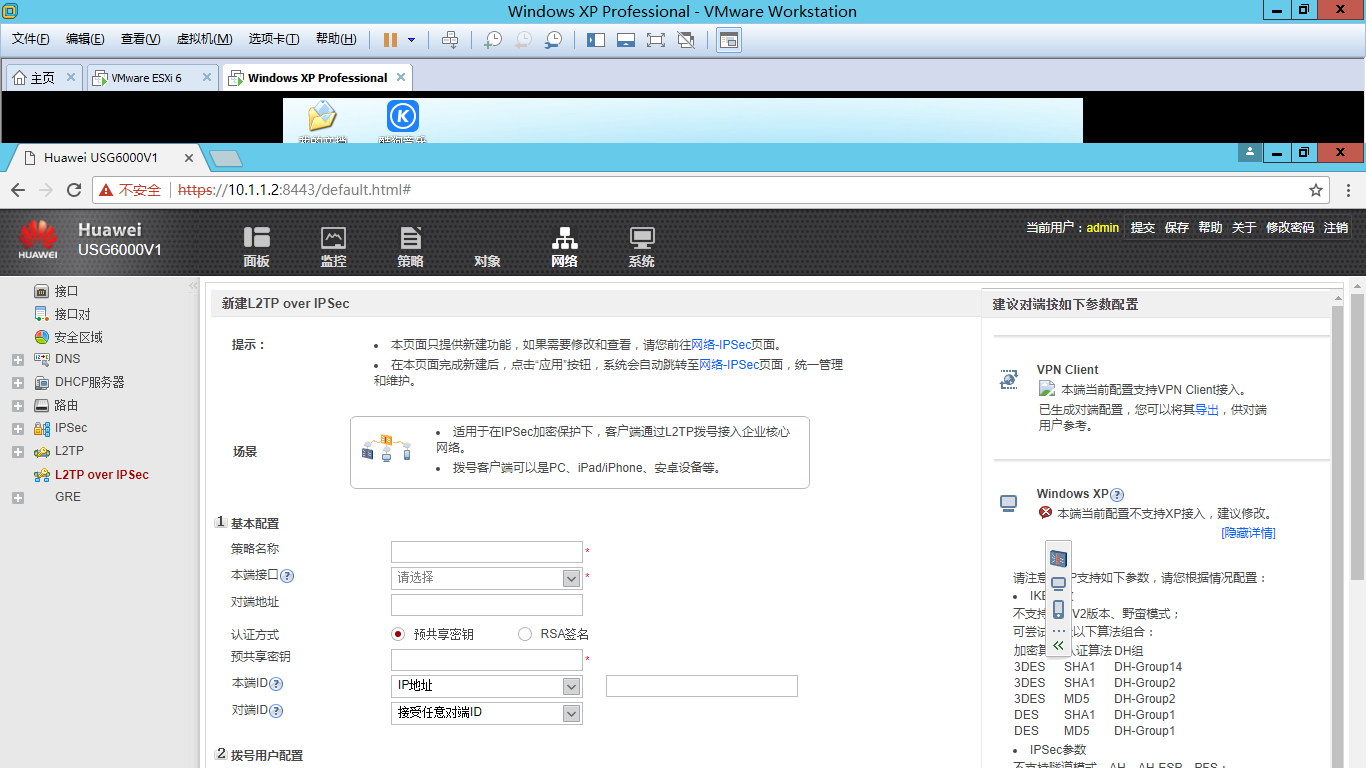The image size is (1366, 768).
Task: Open the 选项卡(T) menu
Action: click(274, 39)
